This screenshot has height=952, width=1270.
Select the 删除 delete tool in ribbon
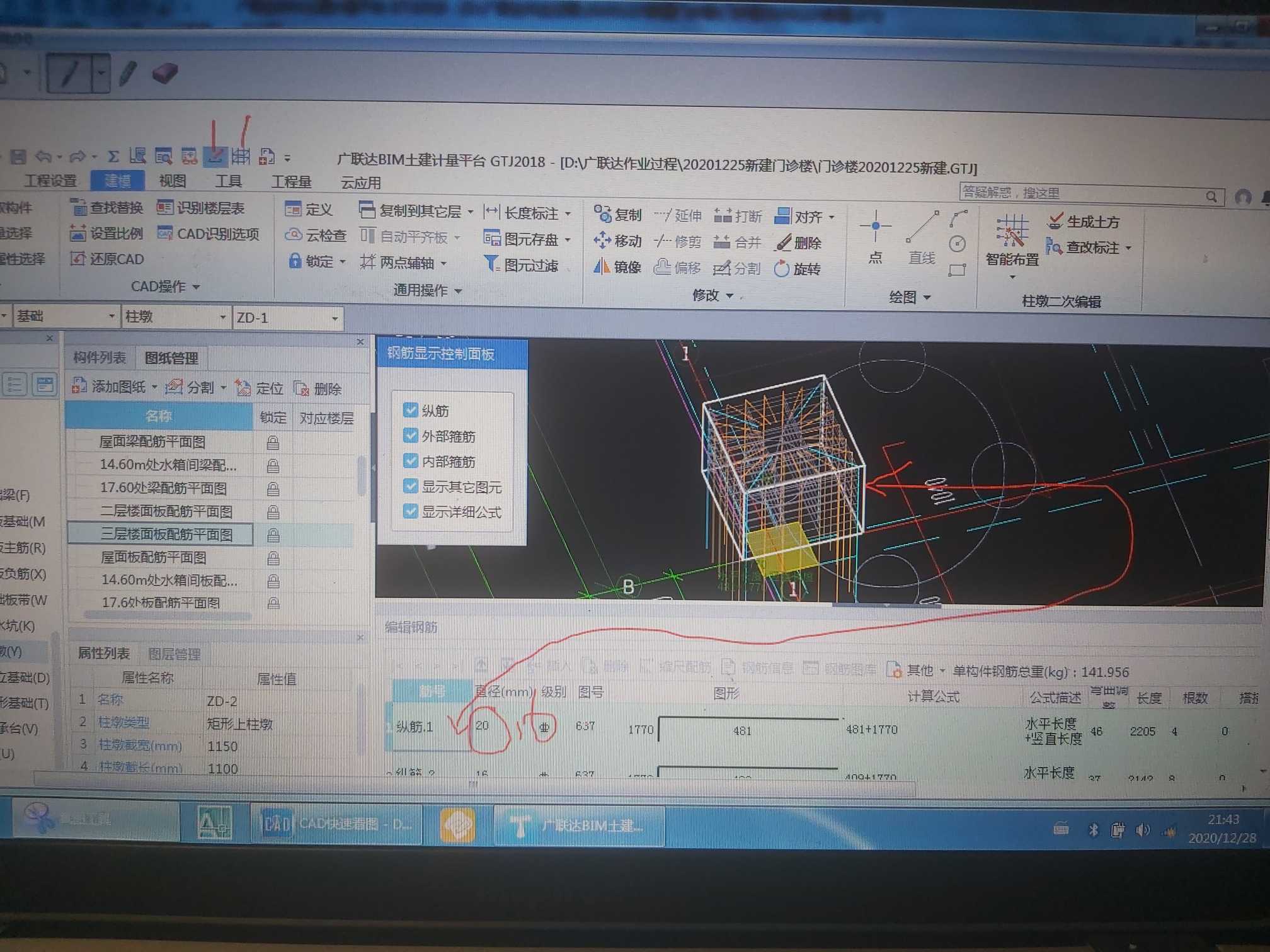tap(799, 242)
